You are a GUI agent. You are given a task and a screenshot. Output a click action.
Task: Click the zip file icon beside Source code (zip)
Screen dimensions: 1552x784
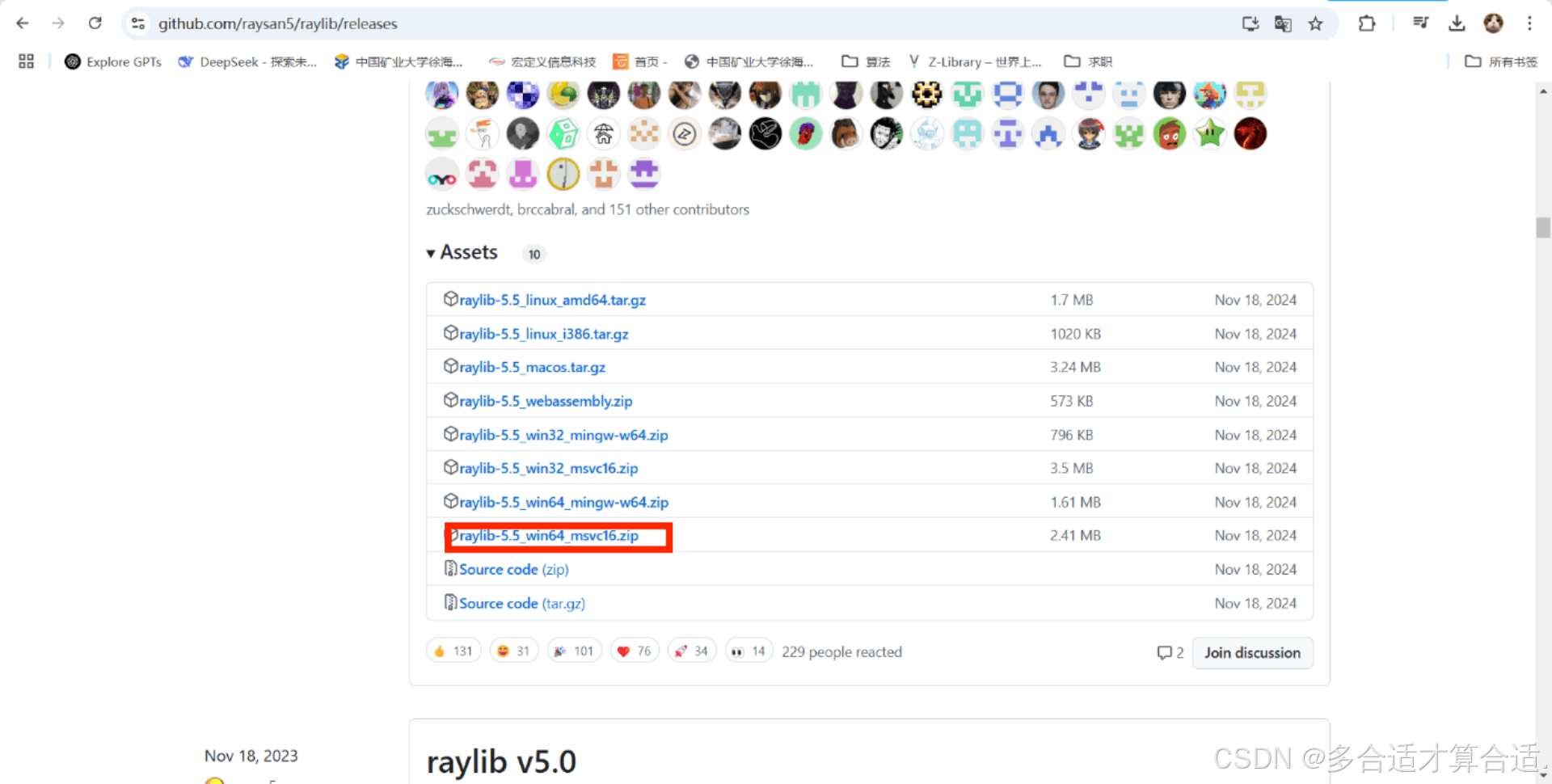click(450, 569)
